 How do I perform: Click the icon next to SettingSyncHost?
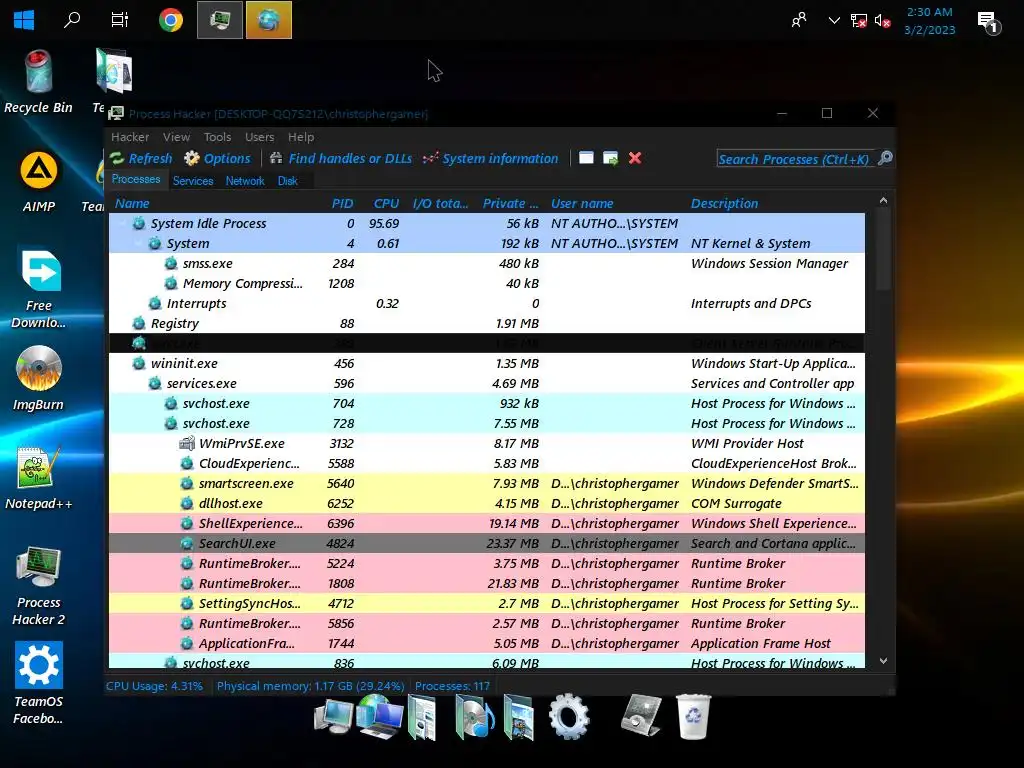(x=187, y=603)
